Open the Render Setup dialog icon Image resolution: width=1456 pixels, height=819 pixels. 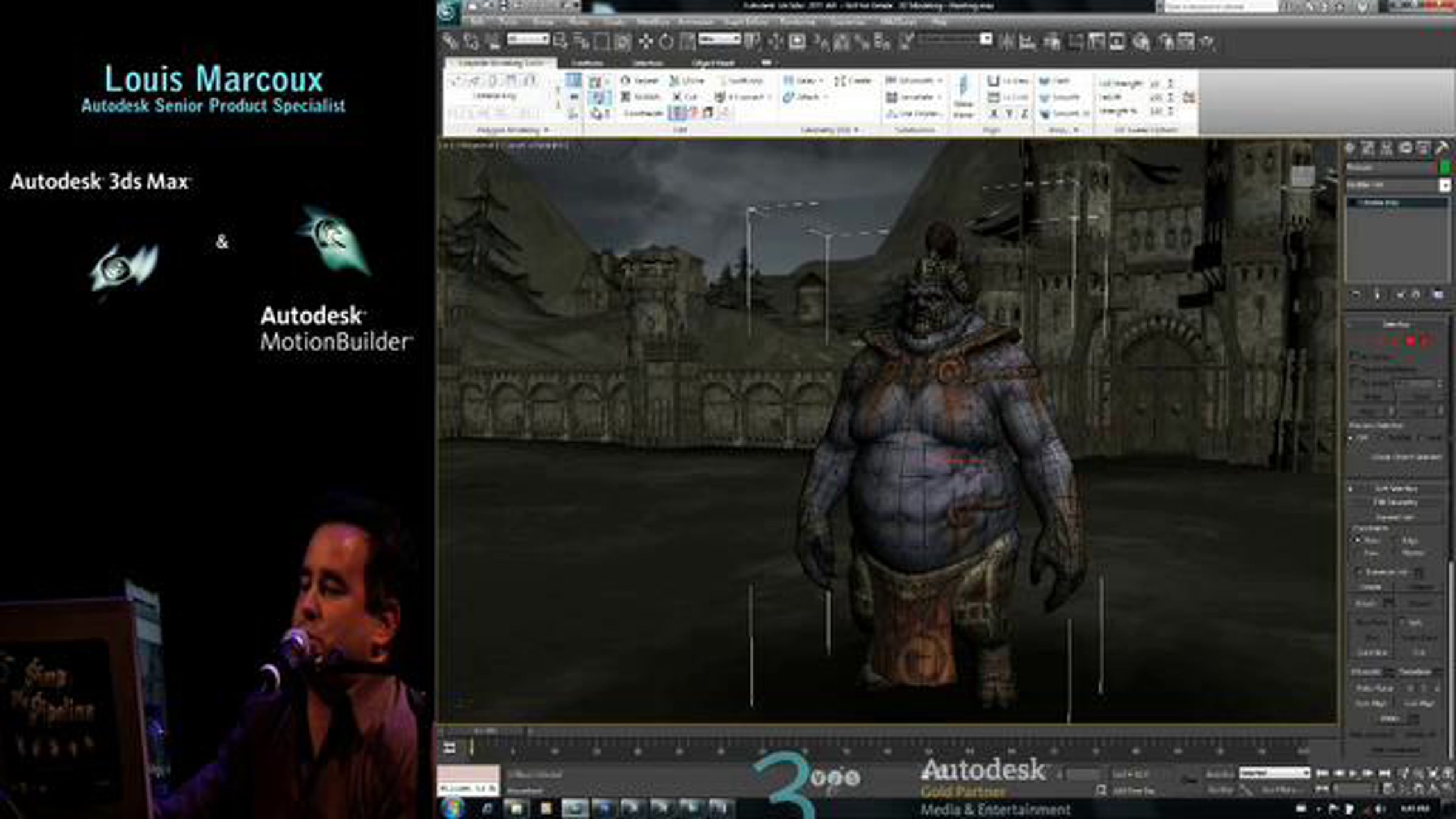pos(1165,42)
